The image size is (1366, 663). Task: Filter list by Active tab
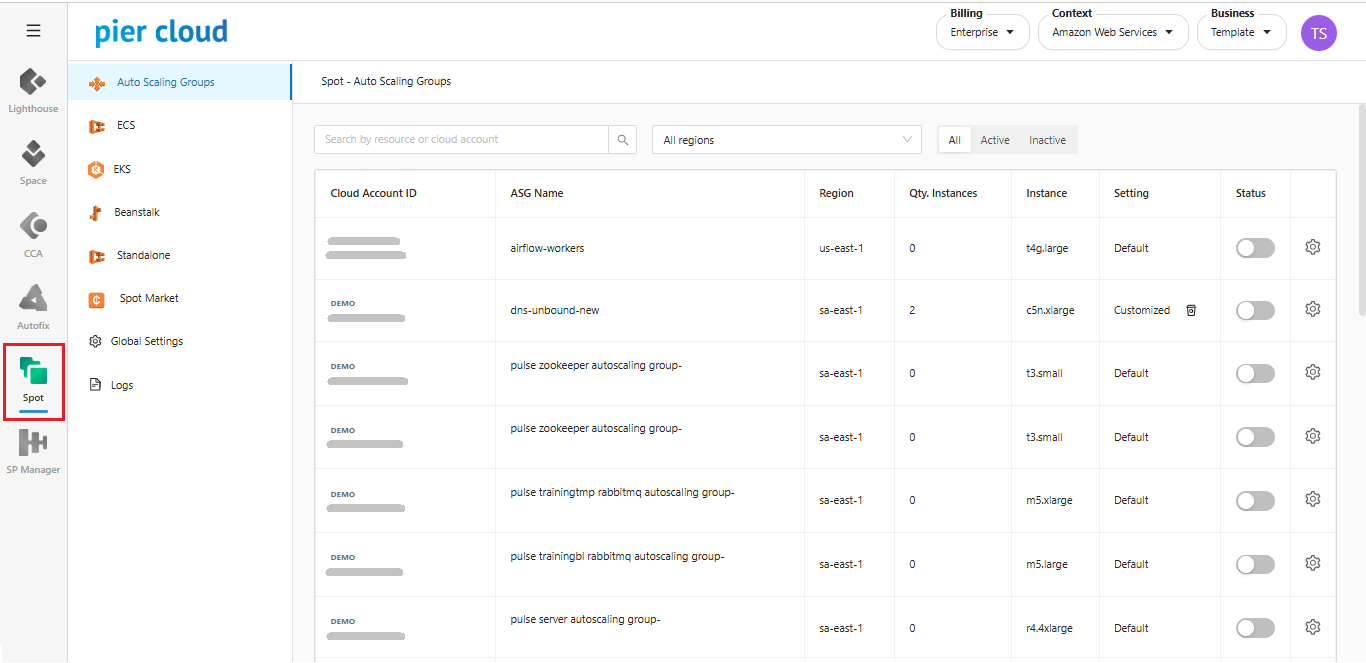[994, 140]
